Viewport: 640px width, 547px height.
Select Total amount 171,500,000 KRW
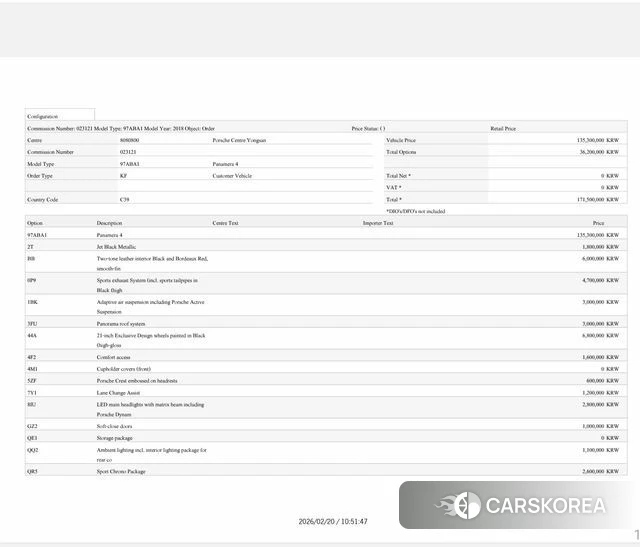pos(598,200)
